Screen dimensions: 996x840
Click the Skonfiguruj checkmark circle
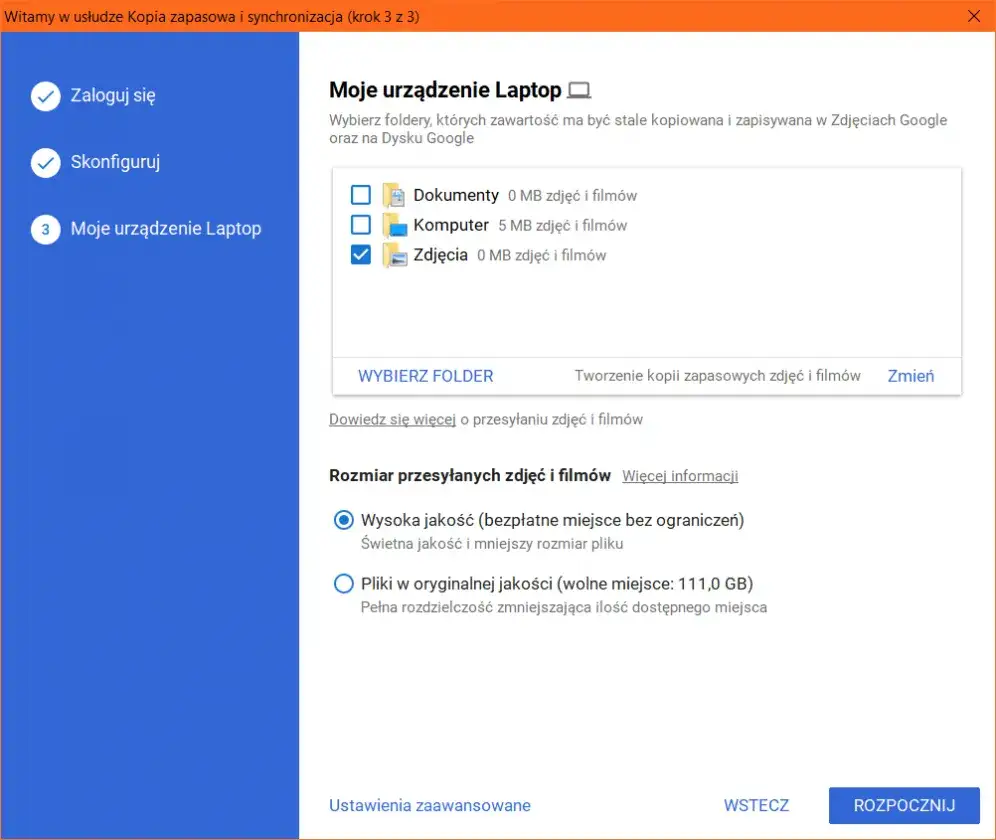46,163
